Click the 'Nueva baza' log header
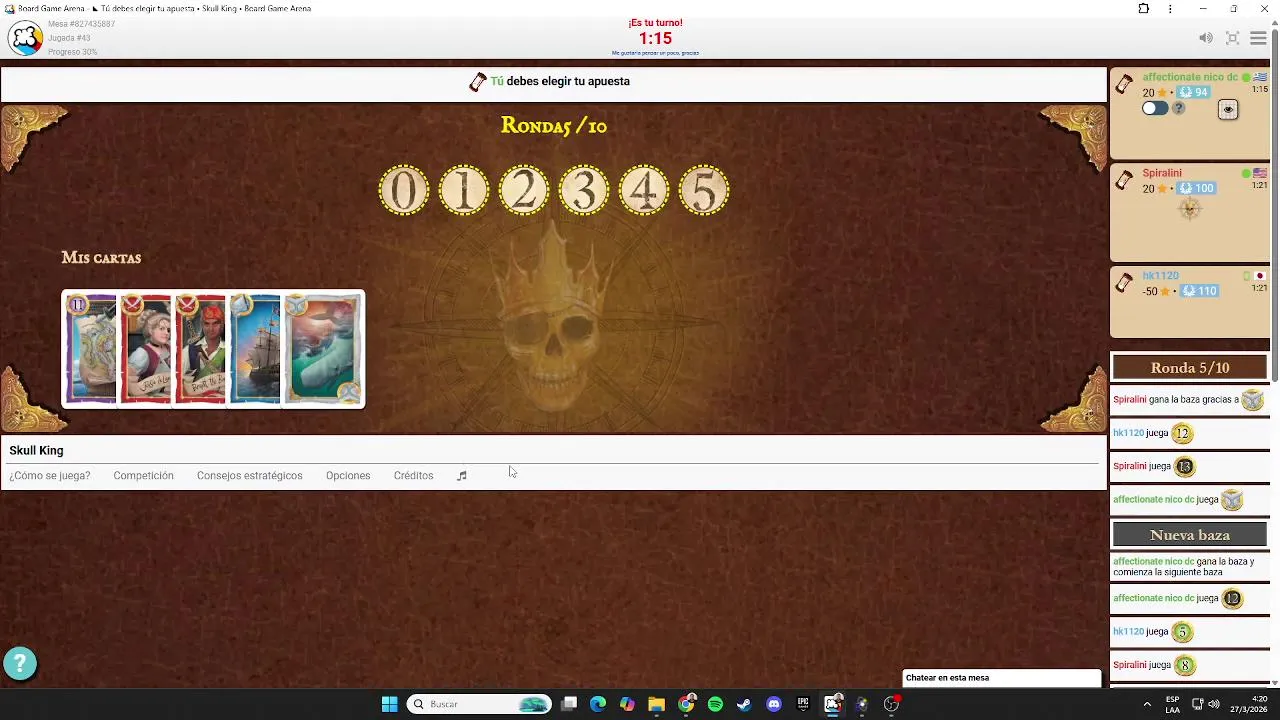The height and width of the screenshot is (720, 1280). pyautogui.click(x=1190, y=535)
